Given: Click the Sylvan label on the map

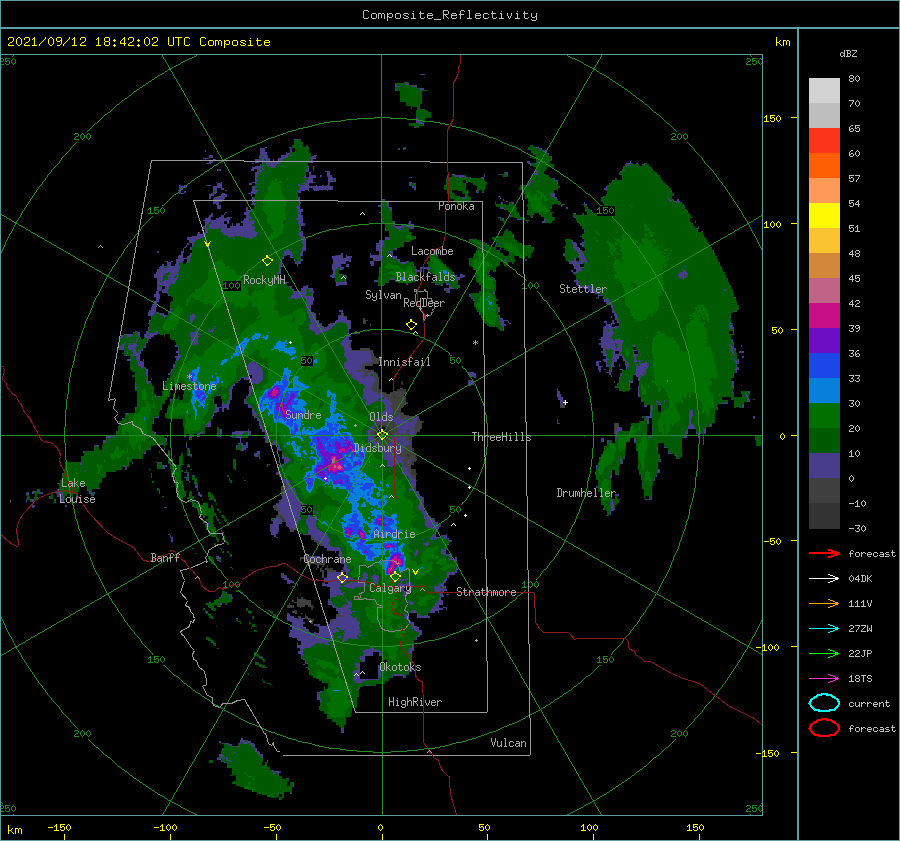Looking at the screenshot, I should click(383, 295).
